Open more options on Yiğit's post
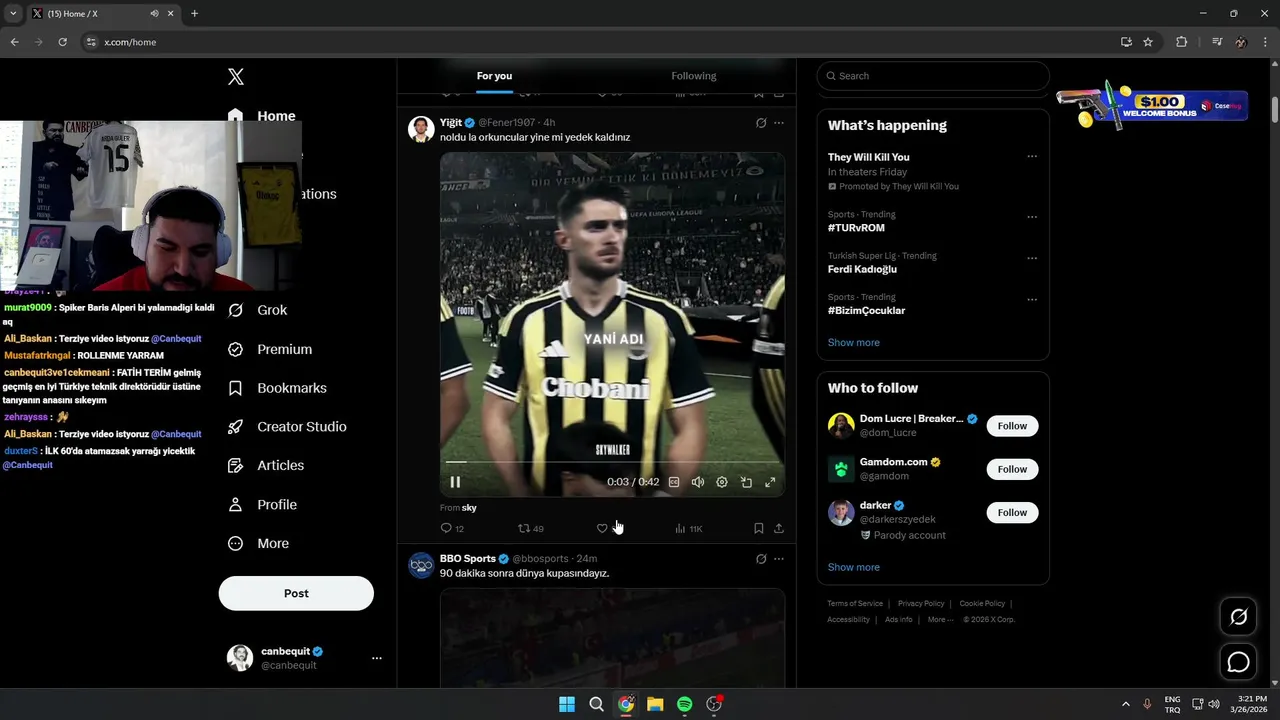This screenshot has width=1280, height=720. pyautogui.click(x=779, y=123)
